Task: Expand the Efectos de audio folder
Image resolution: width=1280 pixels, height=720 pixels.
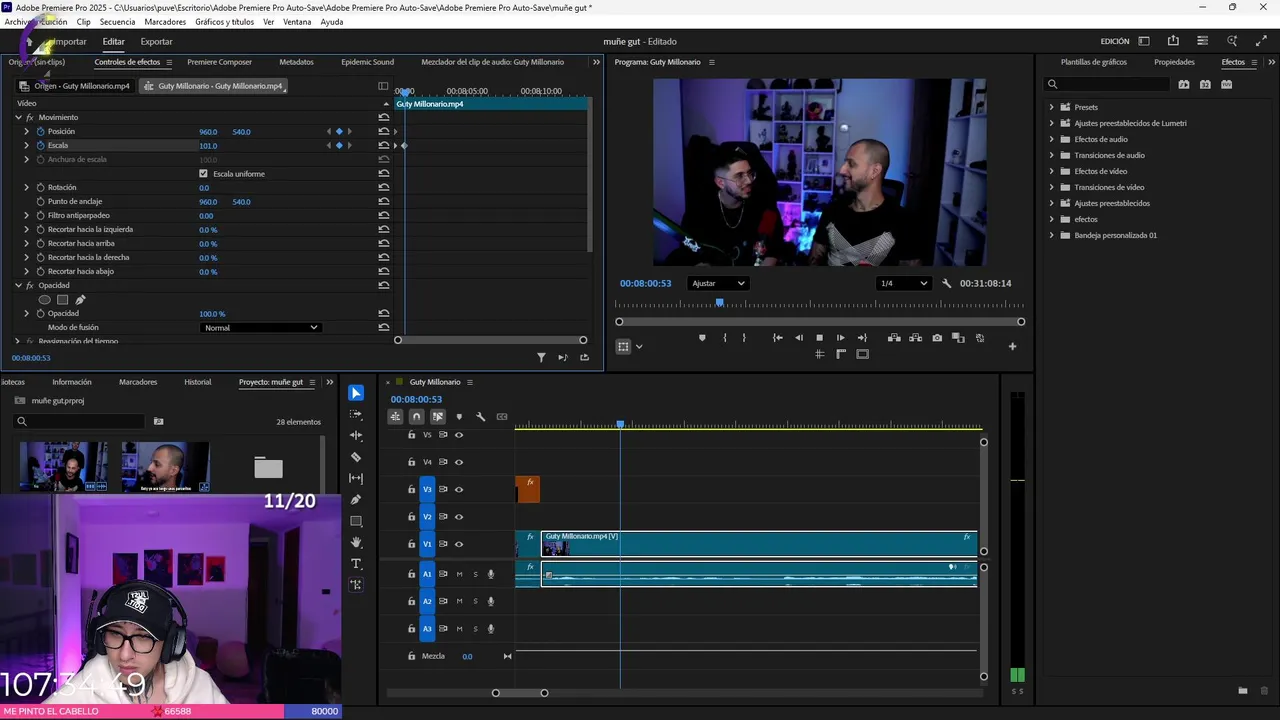Action: (1051, 139)
